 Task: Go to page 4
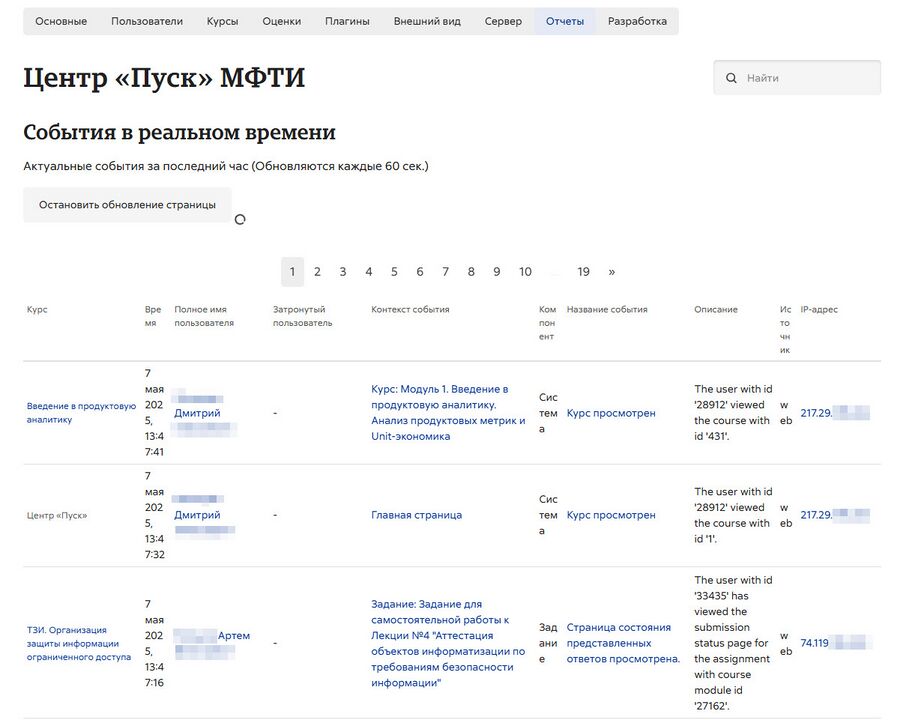point(368,272)
